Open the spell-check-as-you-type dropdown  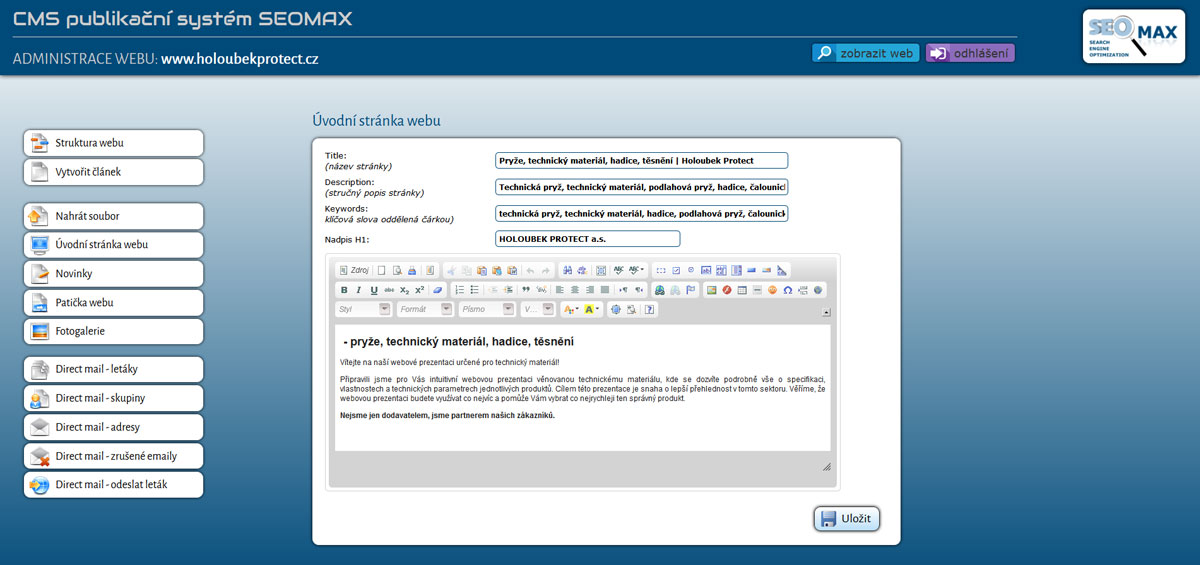click(637, 270)
